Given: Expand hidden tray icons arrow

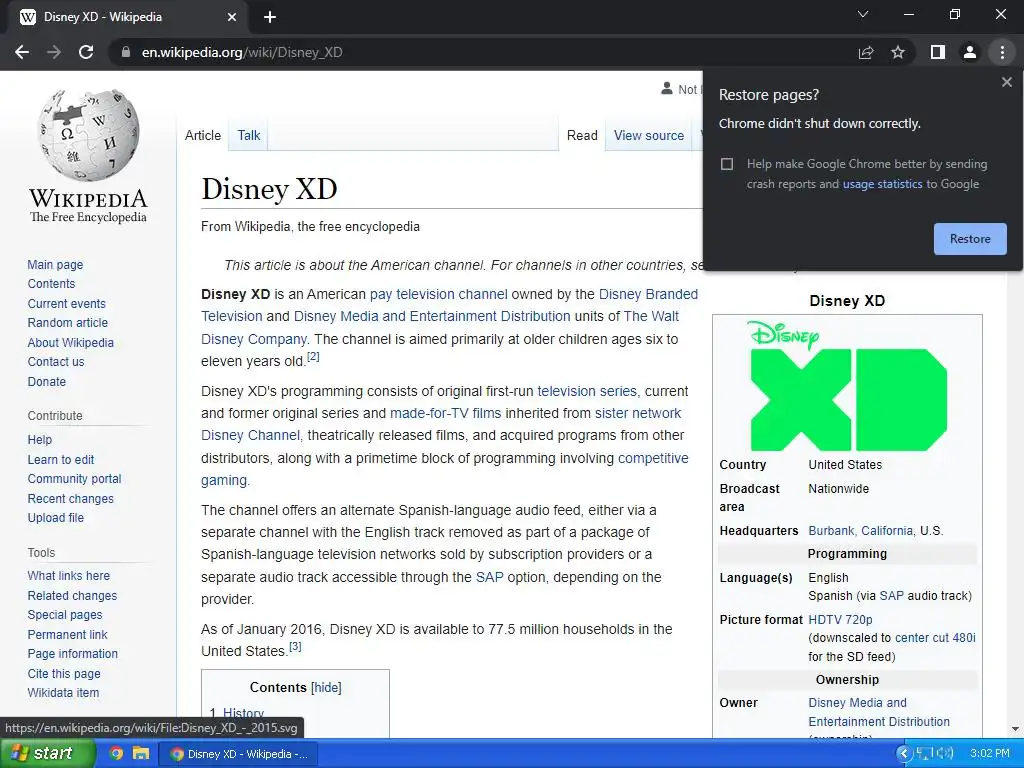Looking at the screenshot, I should (x=904, y=753).
